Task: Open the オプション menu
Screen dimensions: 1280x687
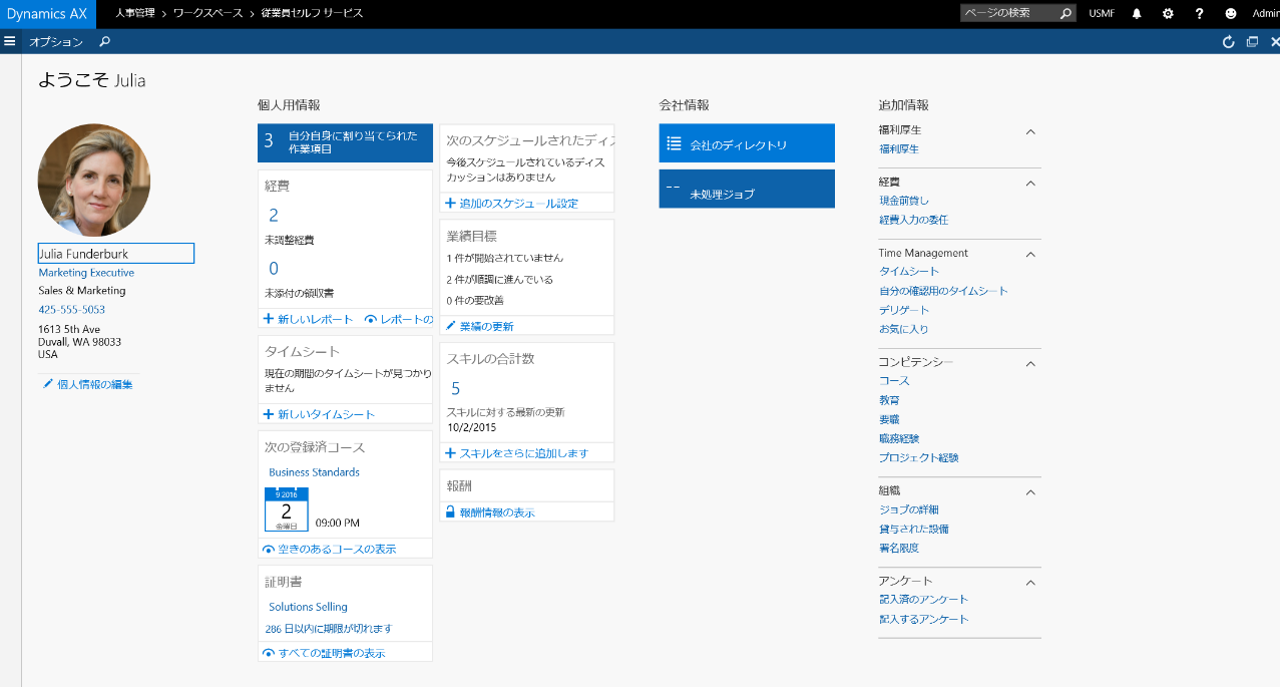Action: coord(55,41)
